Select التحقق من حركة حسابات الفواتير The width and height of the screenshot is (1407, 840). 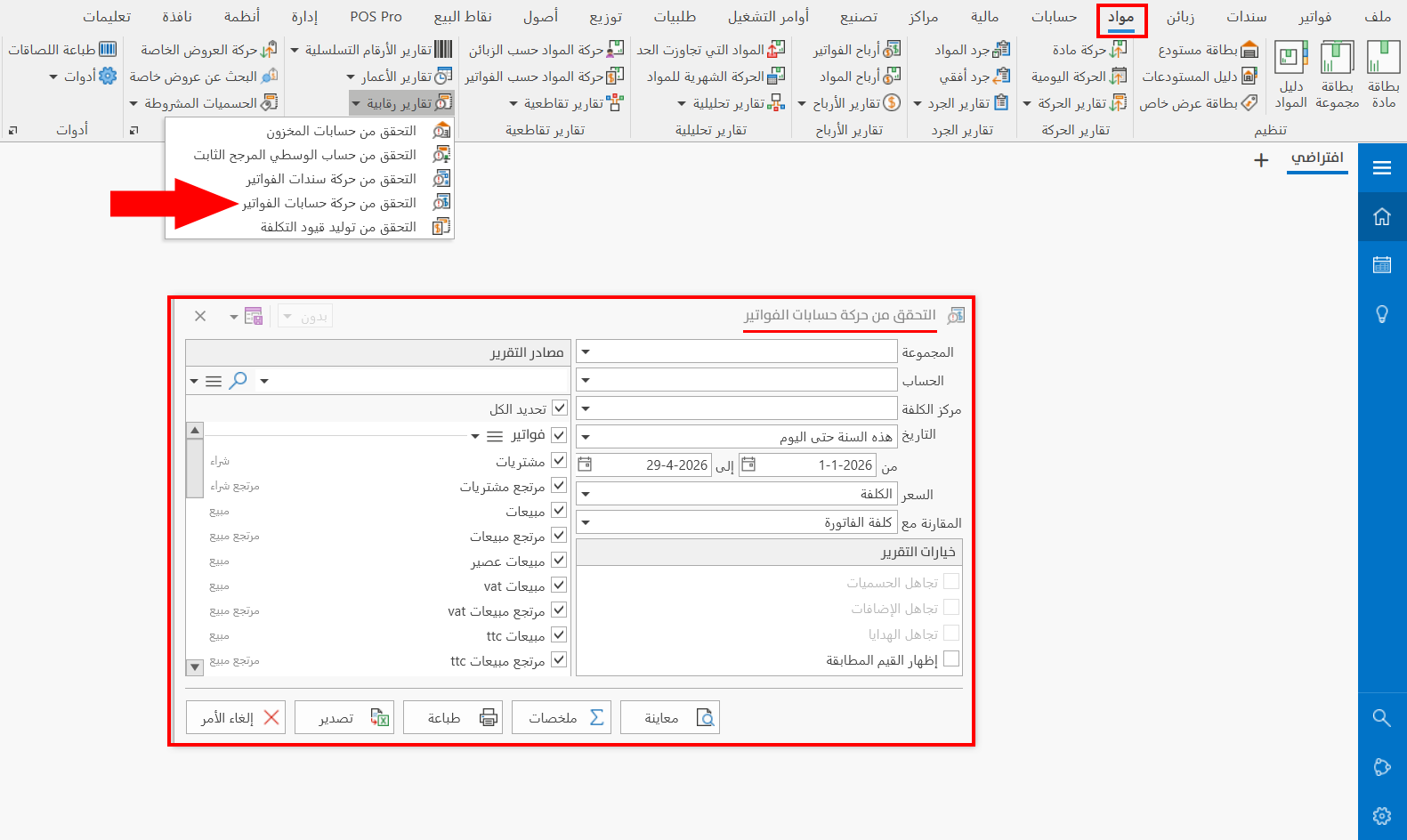(x=310, y=203)
